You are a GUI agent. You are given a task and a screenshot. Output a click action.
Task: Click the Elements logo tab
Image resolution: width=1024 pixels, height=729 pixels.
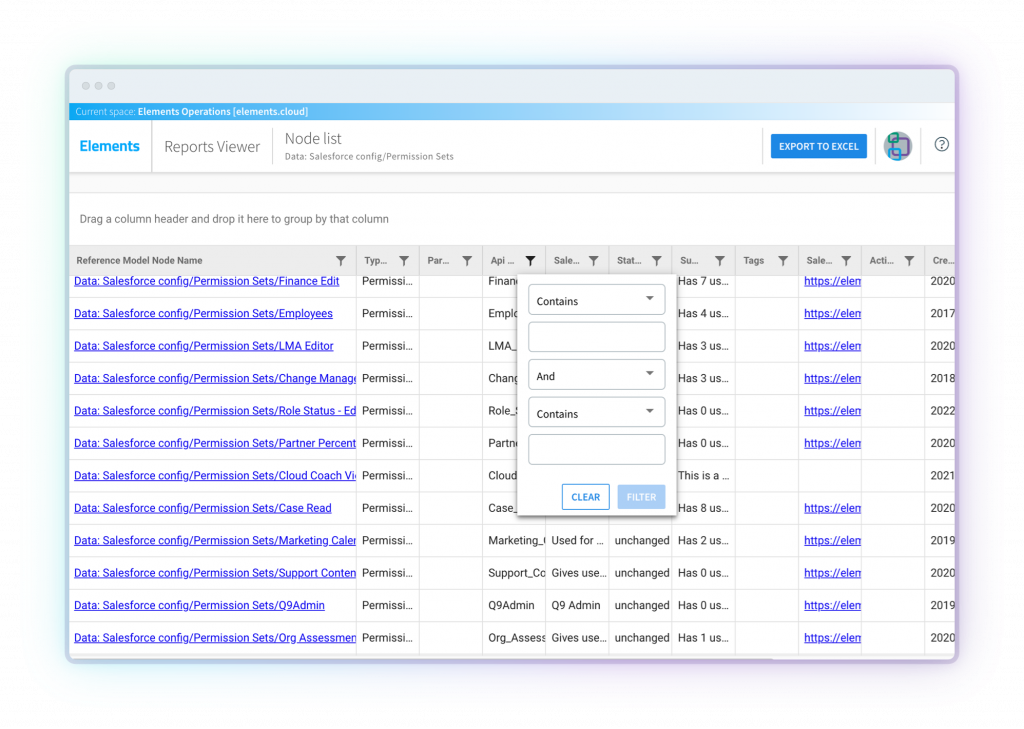[x=110, y=146]
